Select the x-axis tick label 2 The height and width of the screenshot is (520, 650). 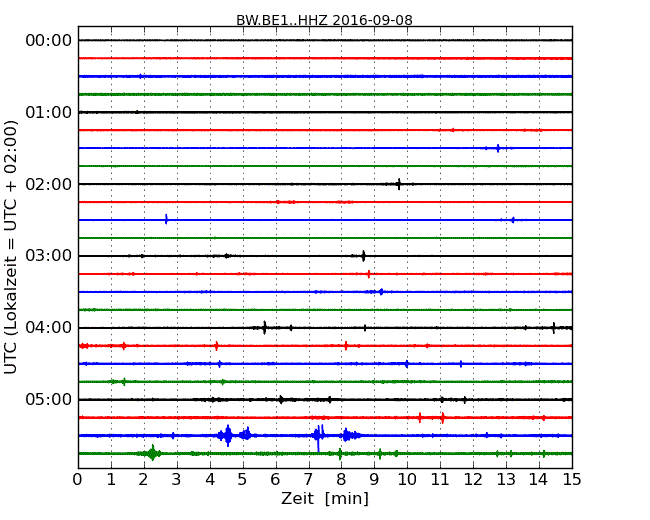coord(143,480)
